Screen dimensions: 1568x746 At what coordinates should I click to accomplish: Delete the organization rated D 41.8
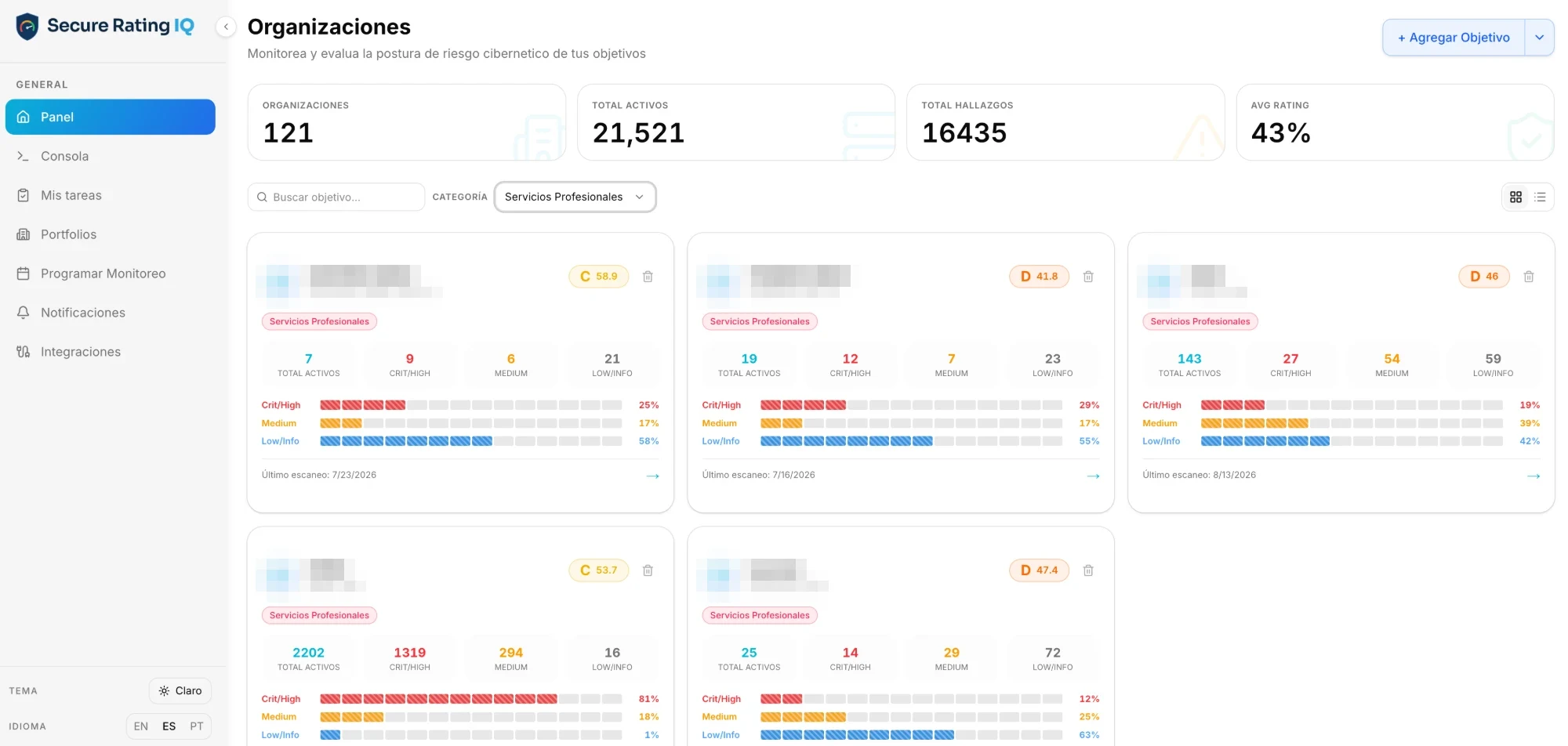tap(1088, 277)
